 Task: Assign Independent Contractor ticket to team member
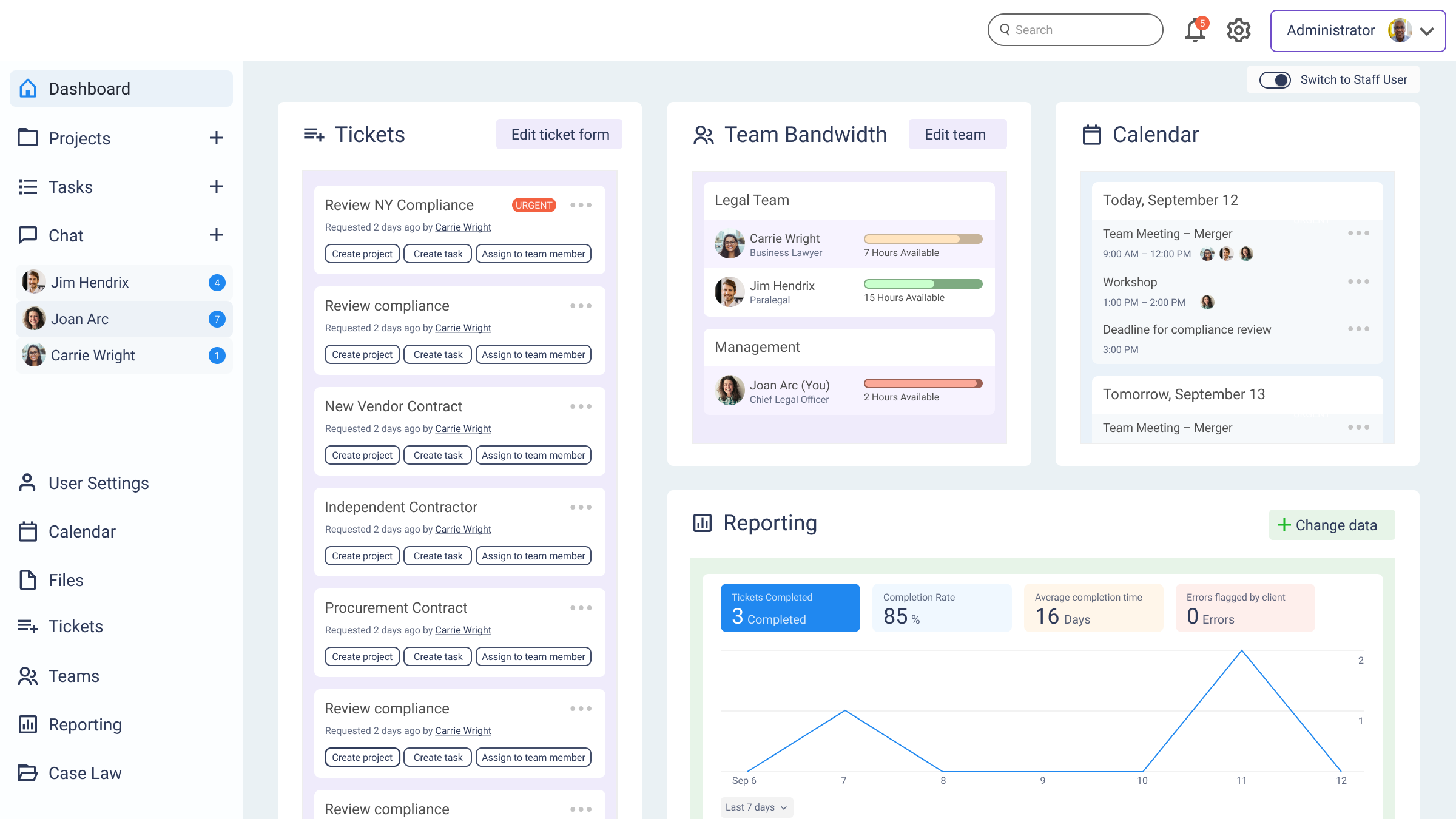pos(533,556)
